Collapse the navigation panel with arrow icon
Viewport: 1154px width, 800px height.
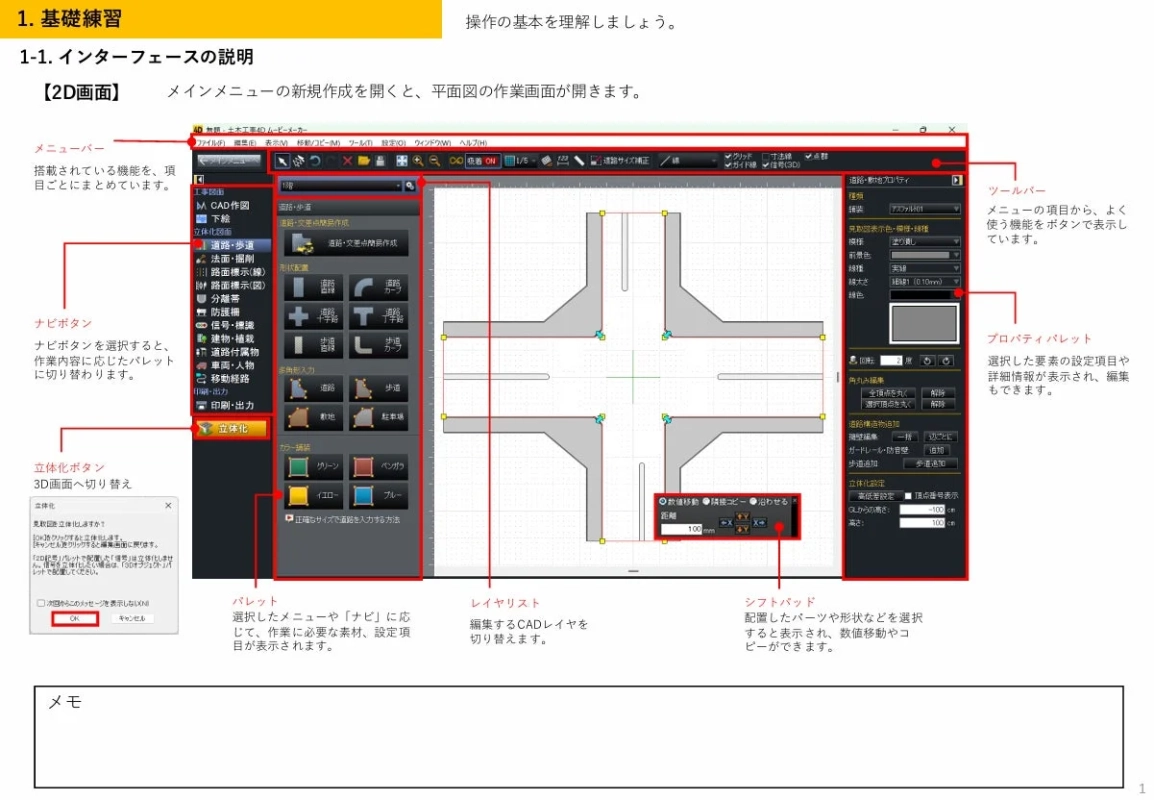pyautogui.click(x=199, y=180)
